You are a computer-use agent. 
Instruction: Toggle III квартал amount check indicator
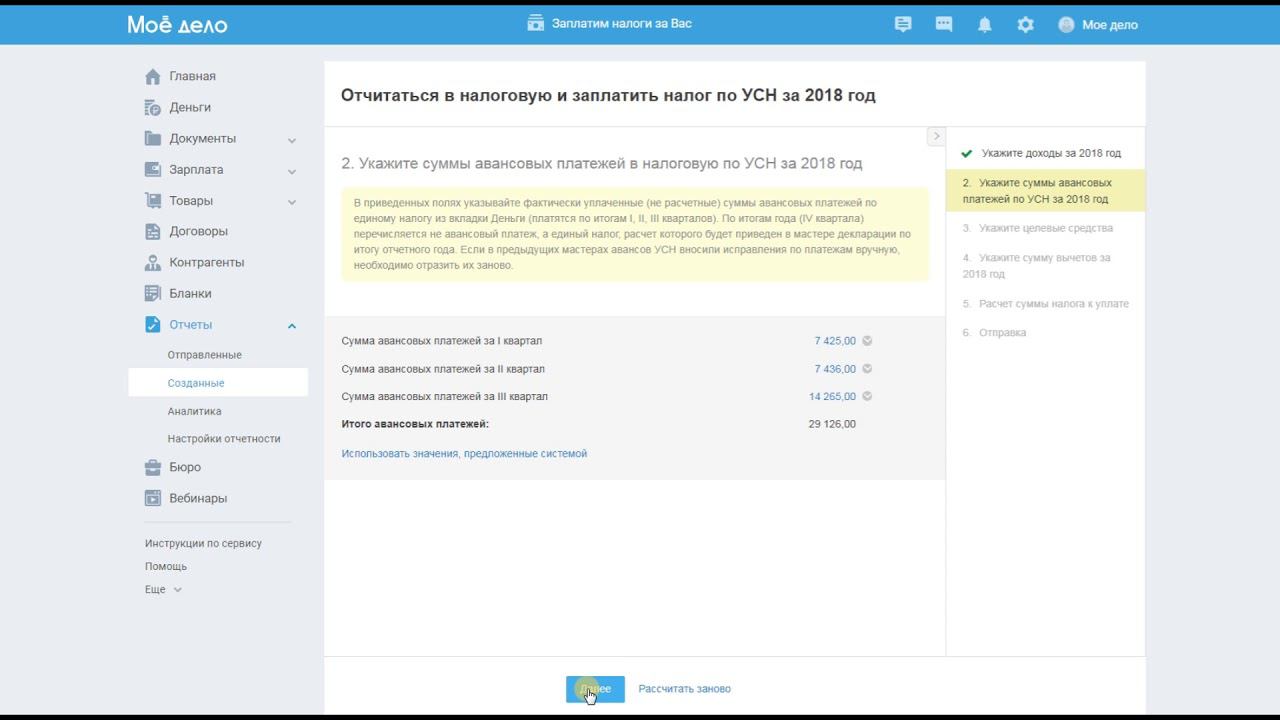pos(868,396)
